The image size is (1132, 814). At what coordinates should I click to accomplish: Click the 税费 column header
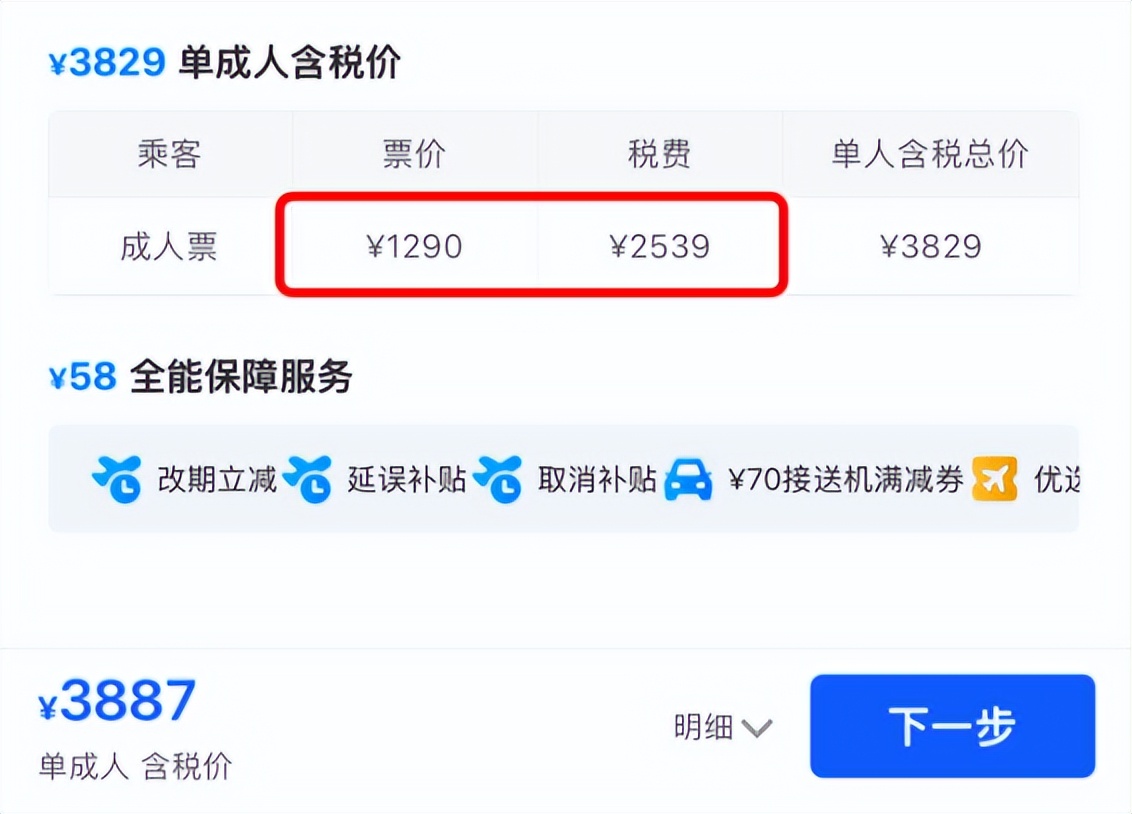point(659,155)
